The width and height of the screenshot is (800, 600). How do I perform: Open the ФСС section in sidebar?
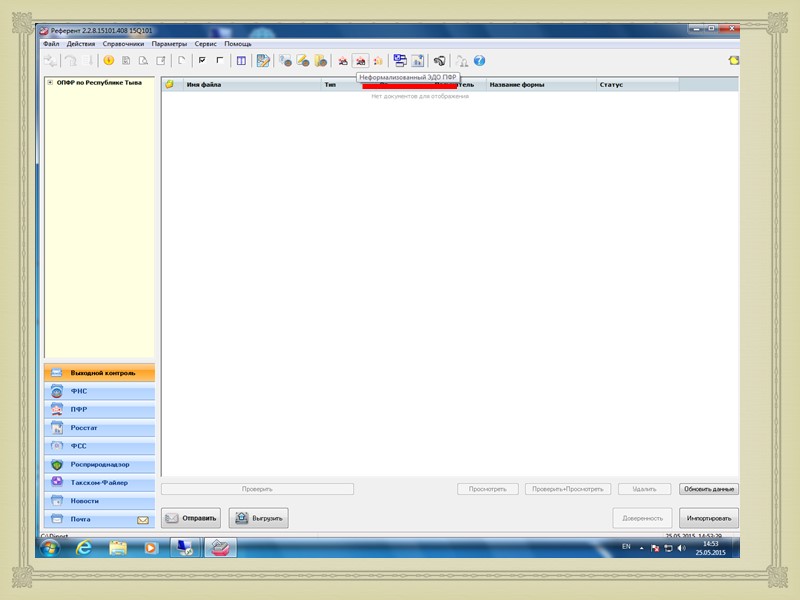pyautogui.click(x=99, y=446)
